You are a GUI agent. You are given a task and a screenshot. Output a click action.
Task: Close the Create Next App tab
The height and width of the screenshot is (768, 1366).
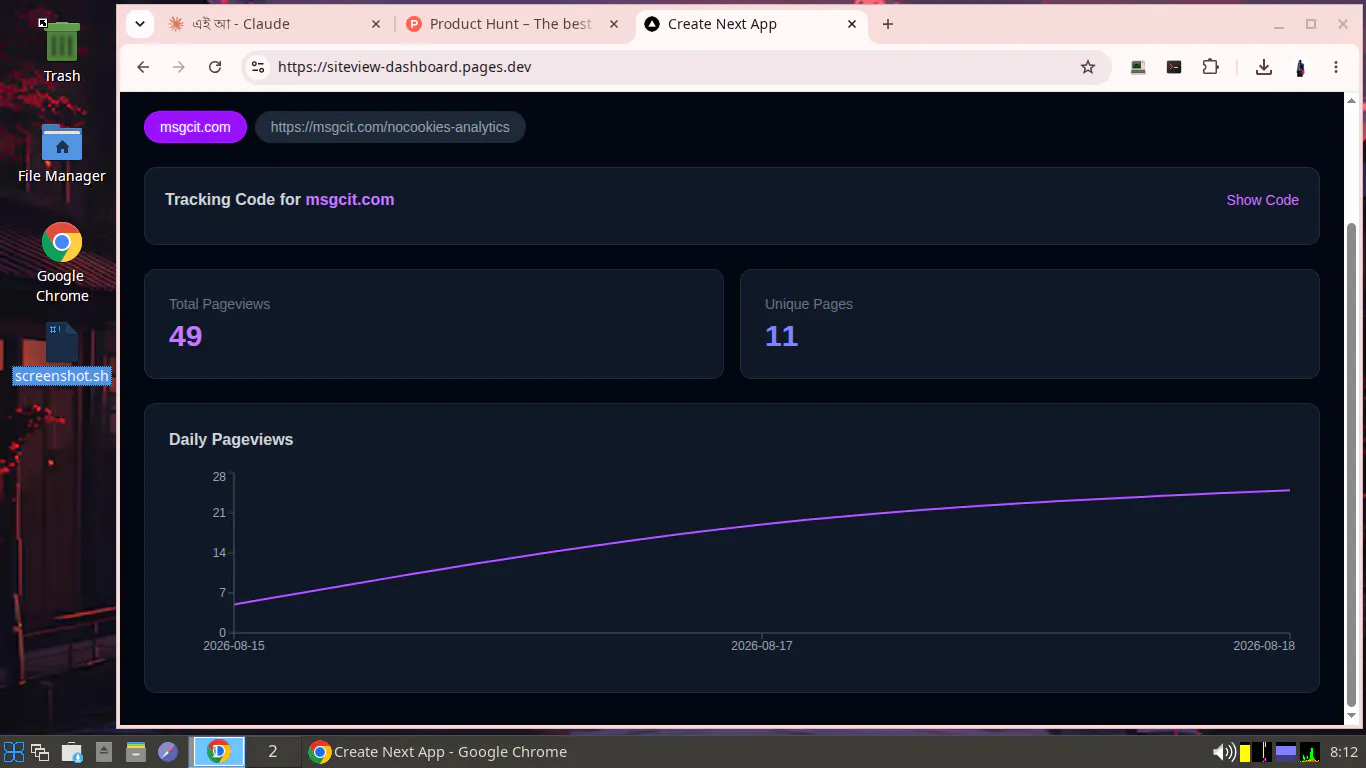[x=852, y=24]
